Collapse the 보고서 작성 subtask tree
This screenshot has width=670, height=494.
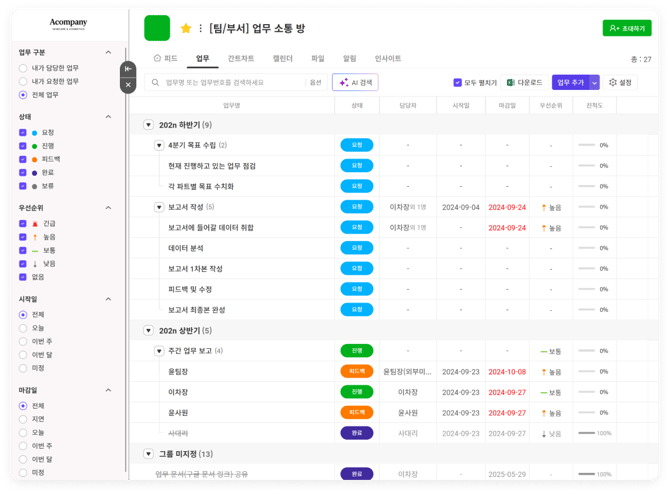159,207
